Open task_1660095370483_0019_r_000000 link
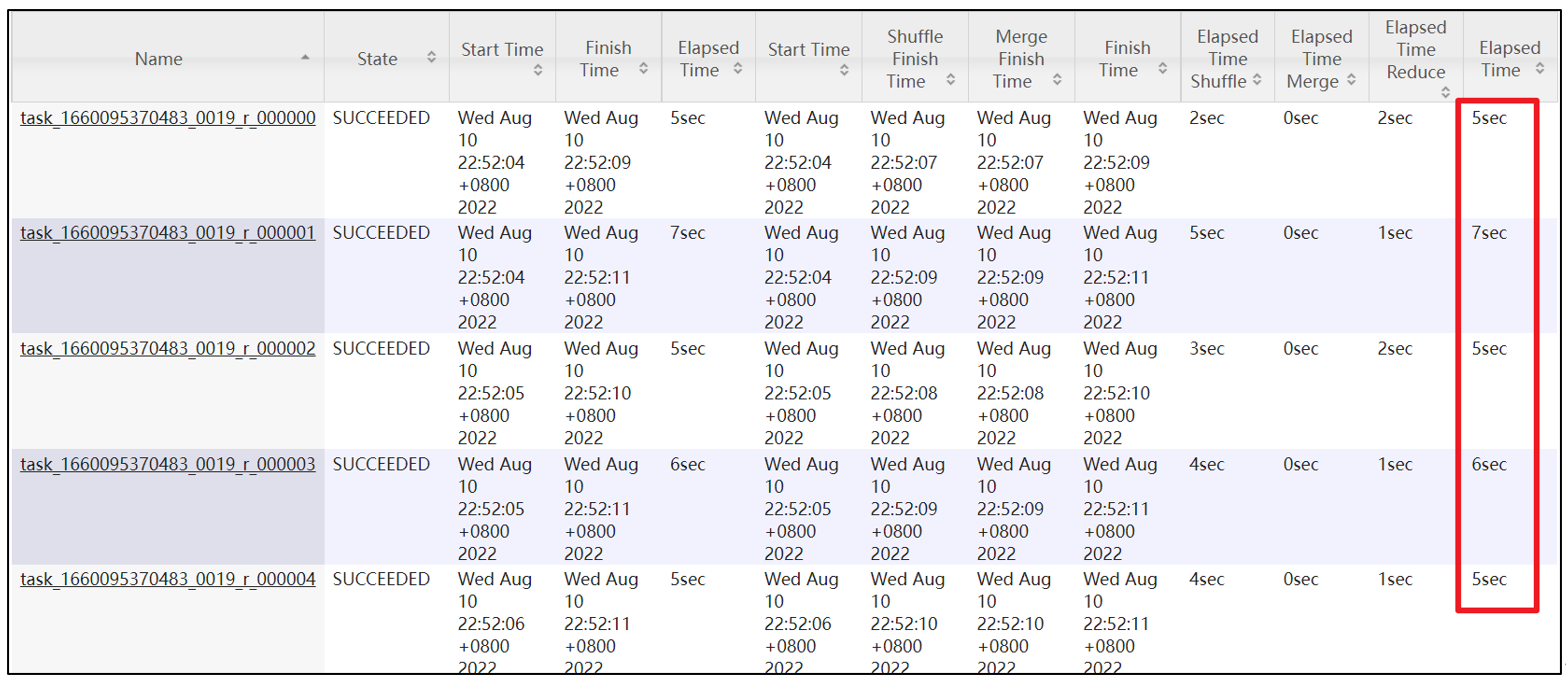 (x=168, y=118)
